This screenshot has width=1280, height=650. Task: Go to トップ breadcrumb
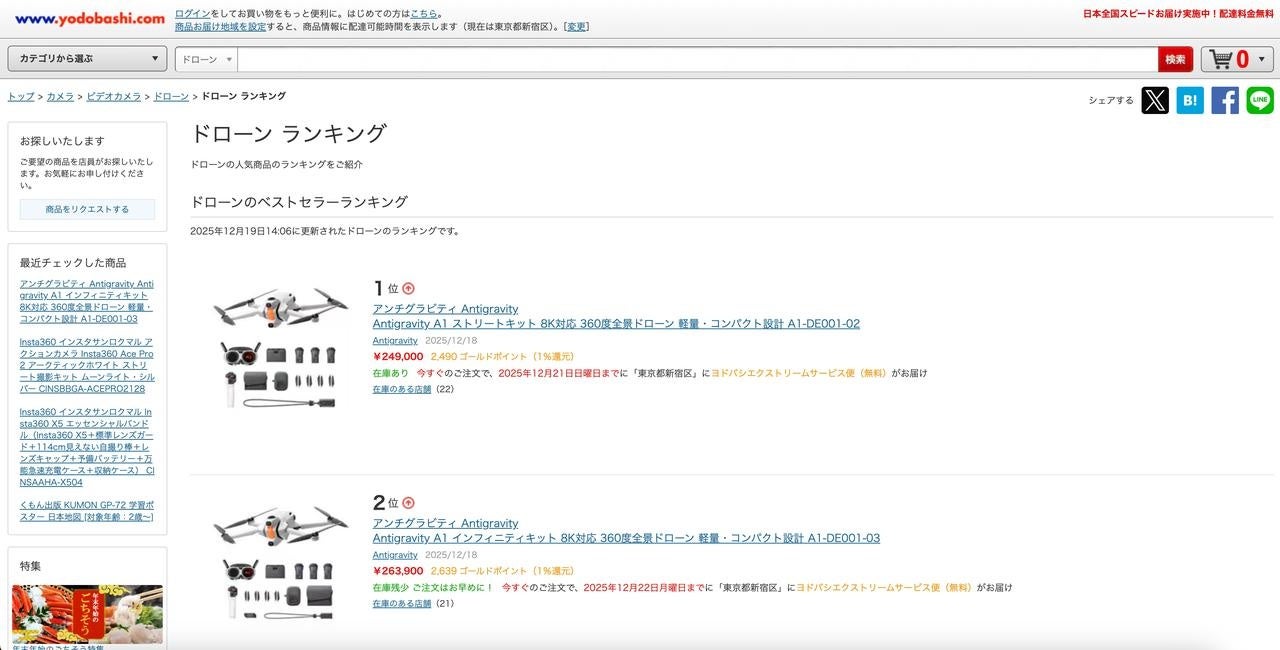point(21,96)
